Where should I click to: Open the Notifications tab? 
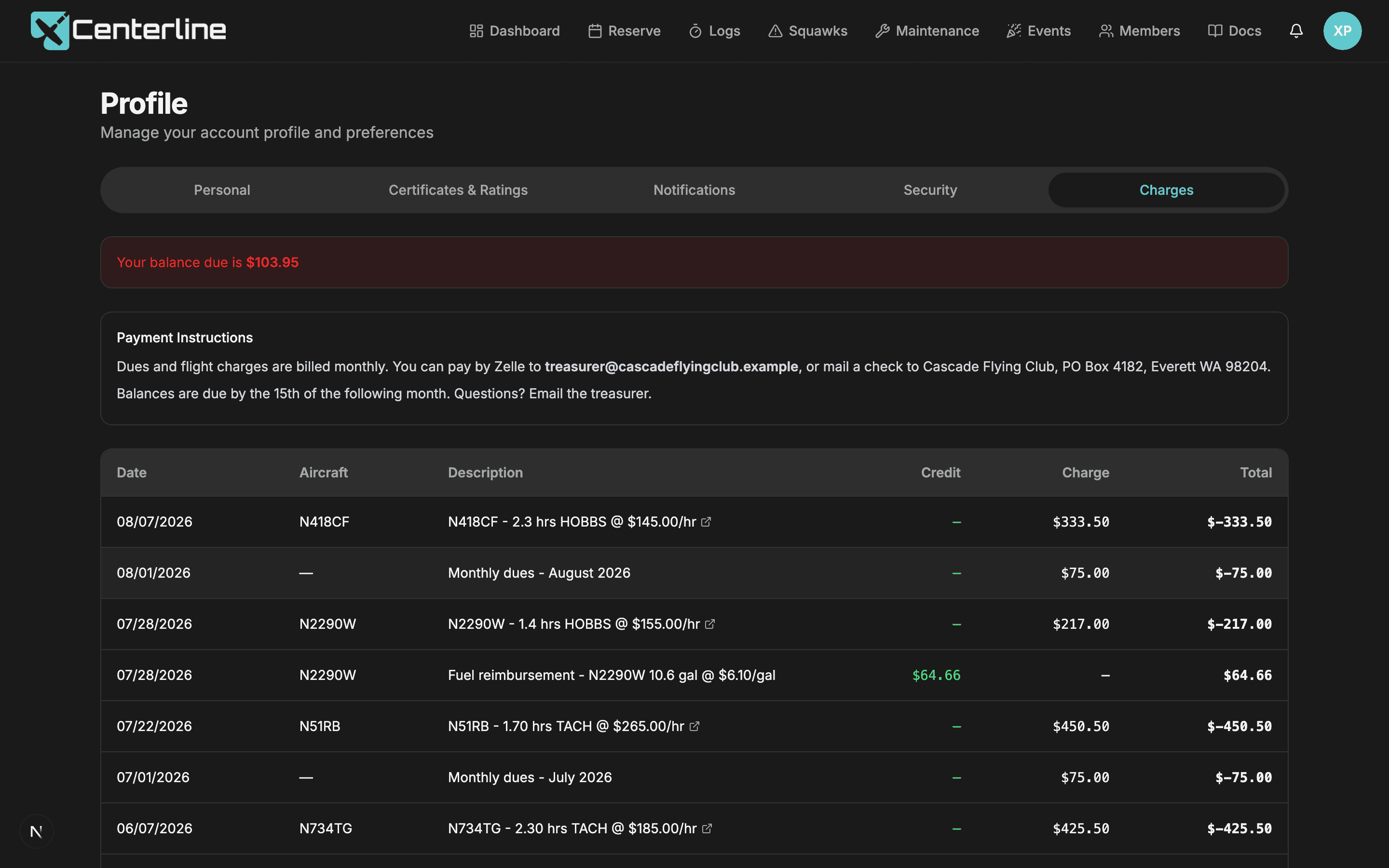click(x=694, y=190)
